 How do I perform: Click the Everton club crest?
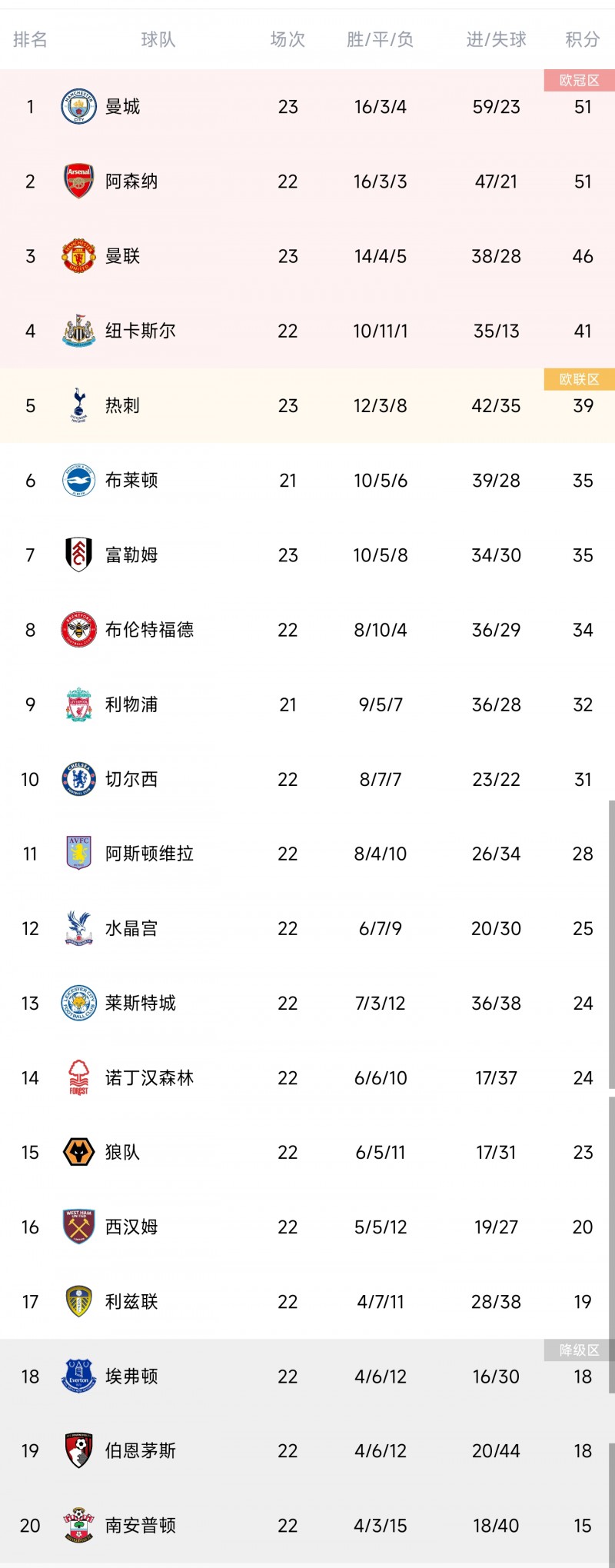(78, 1376)
